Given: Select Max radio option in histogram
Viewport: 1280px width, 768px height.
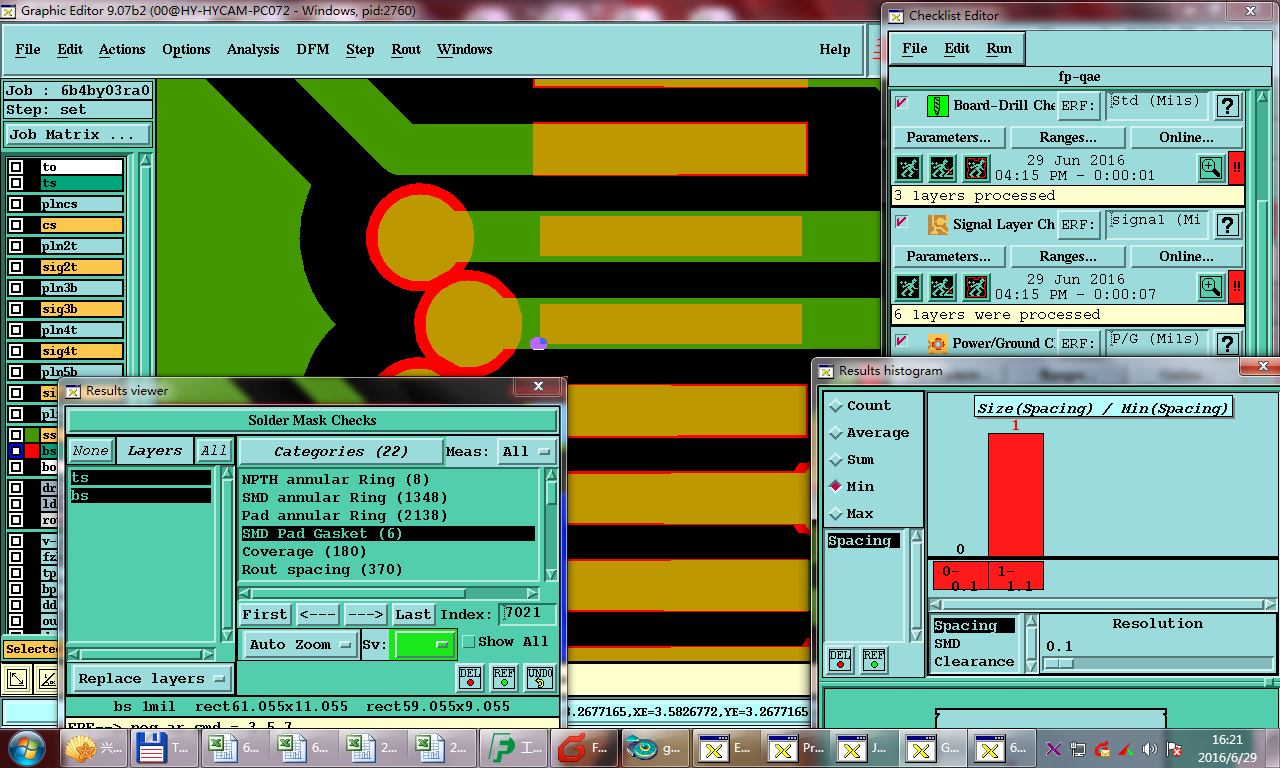Looking at the screenshot, I should 836,514.
